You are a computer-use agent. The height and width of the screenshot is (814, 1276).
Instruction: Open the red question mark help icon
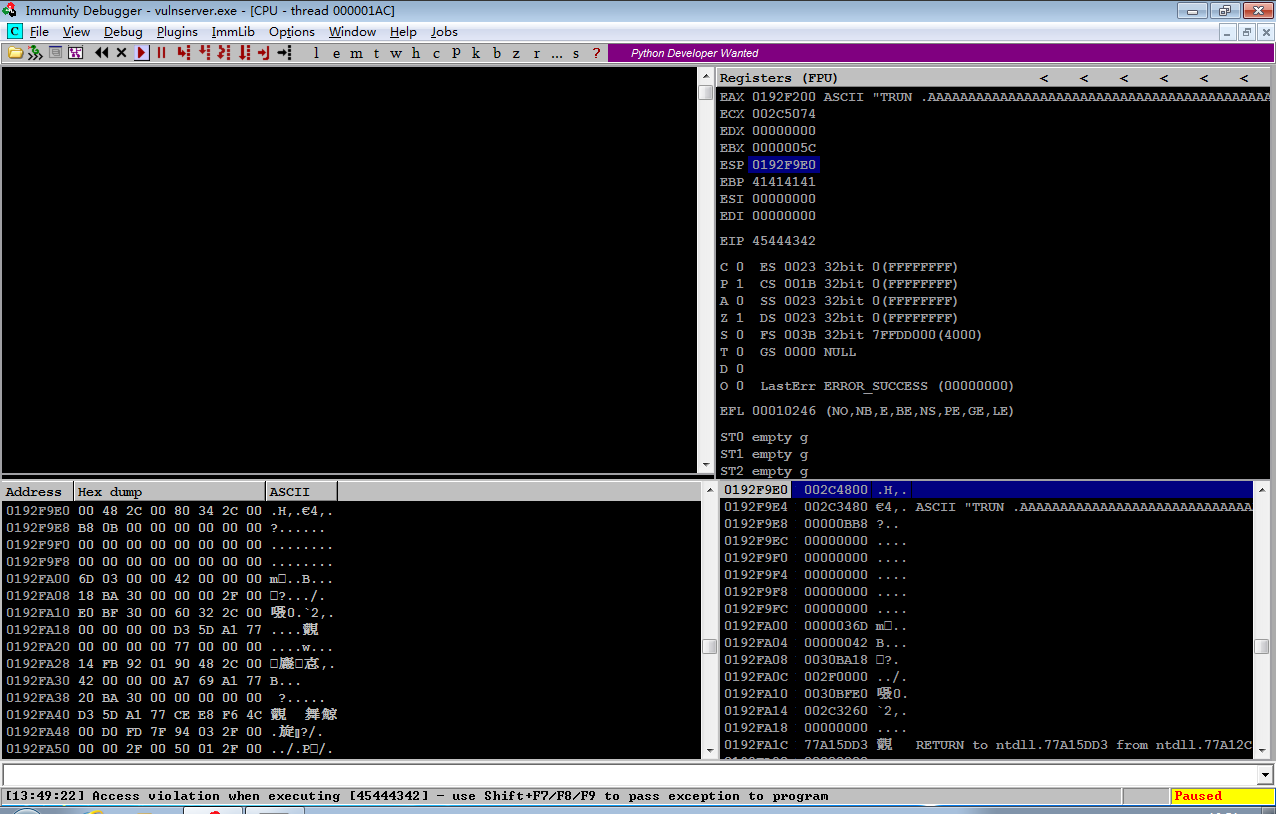pos(597,53)
